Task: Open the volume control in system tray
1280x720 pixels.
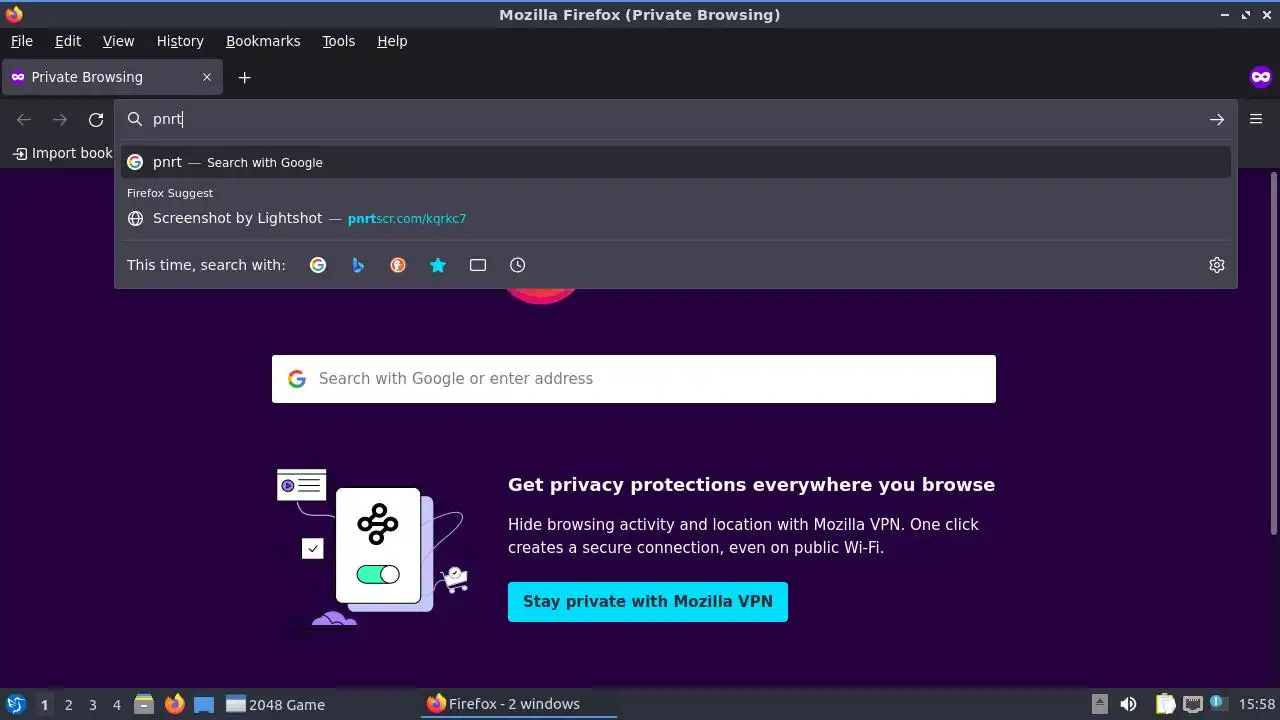Action: (x=1128, y=704)
